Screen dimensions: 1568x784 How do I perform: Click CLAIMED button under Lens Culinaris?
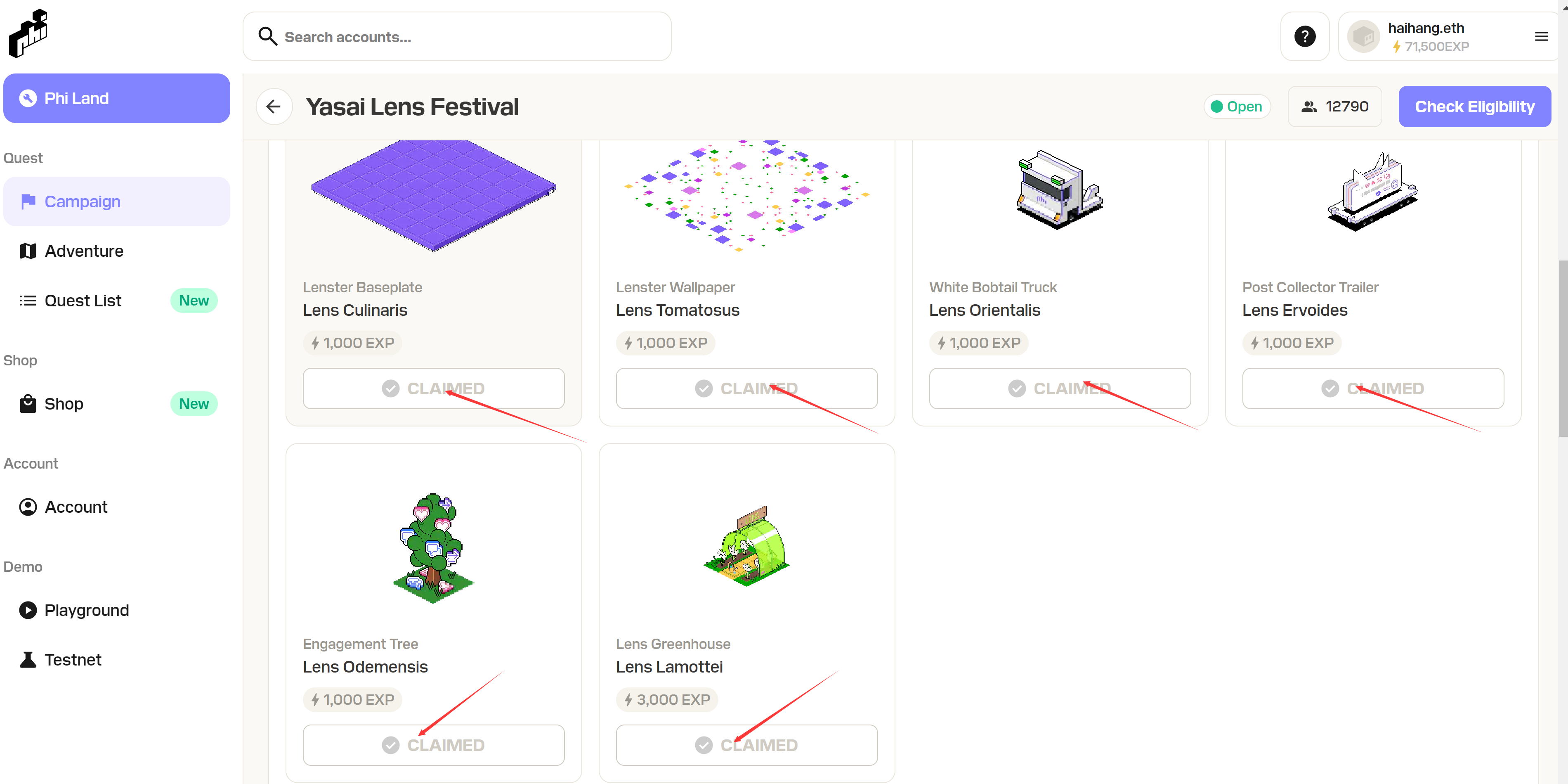click(433, 388)
